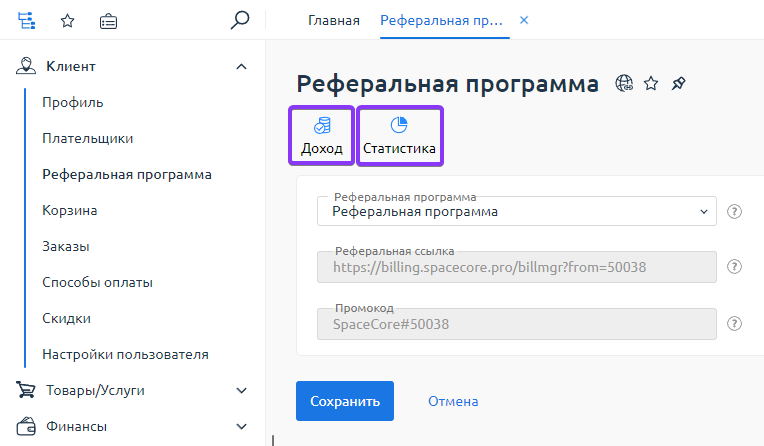This screenshot has height=446, width=764.
Task: Open the Доход toolbar button
Action: [x=321, y=136]
